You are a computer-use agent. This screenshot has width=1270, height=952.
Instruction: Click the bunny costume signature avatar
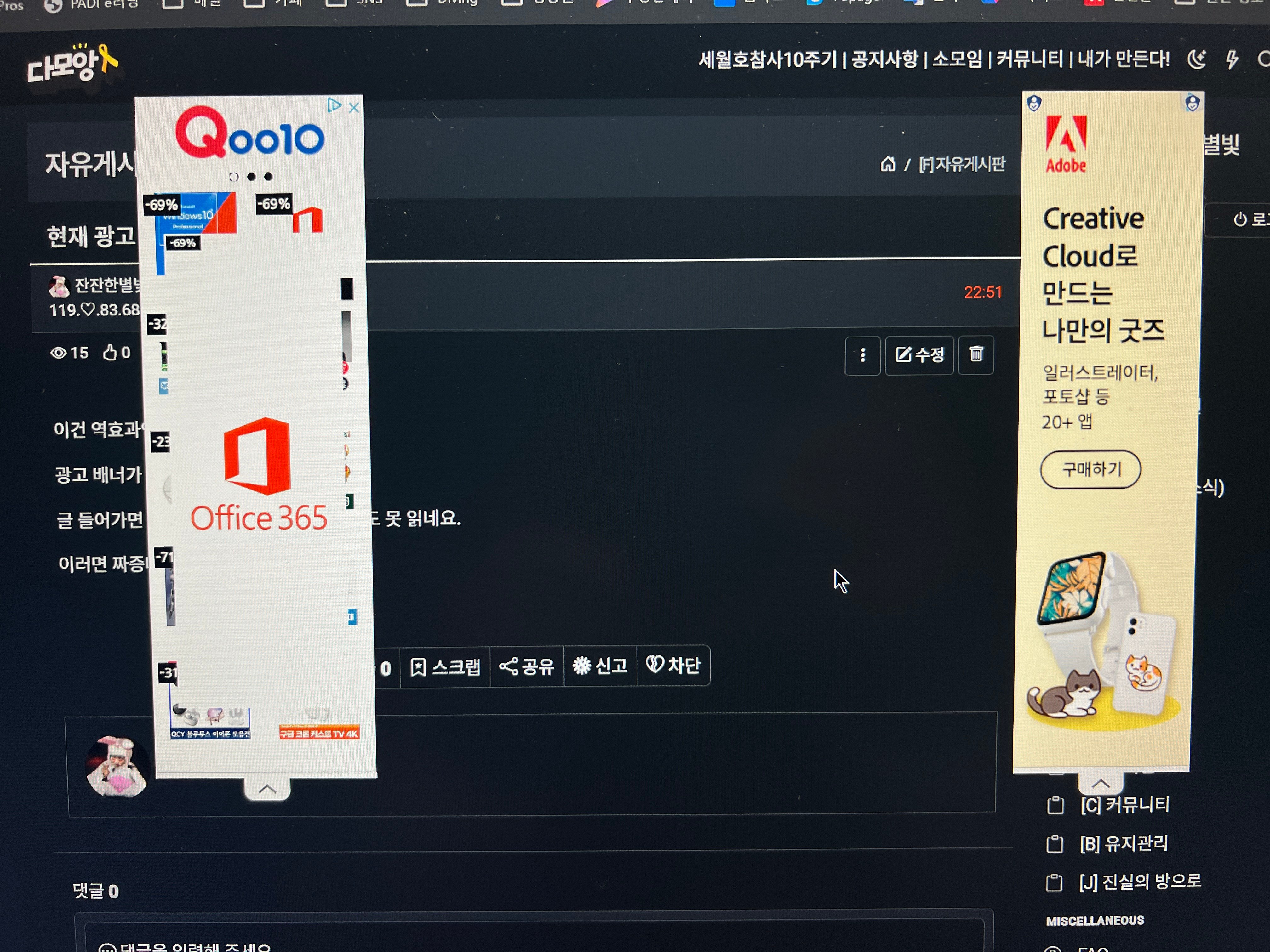point(117,767)
